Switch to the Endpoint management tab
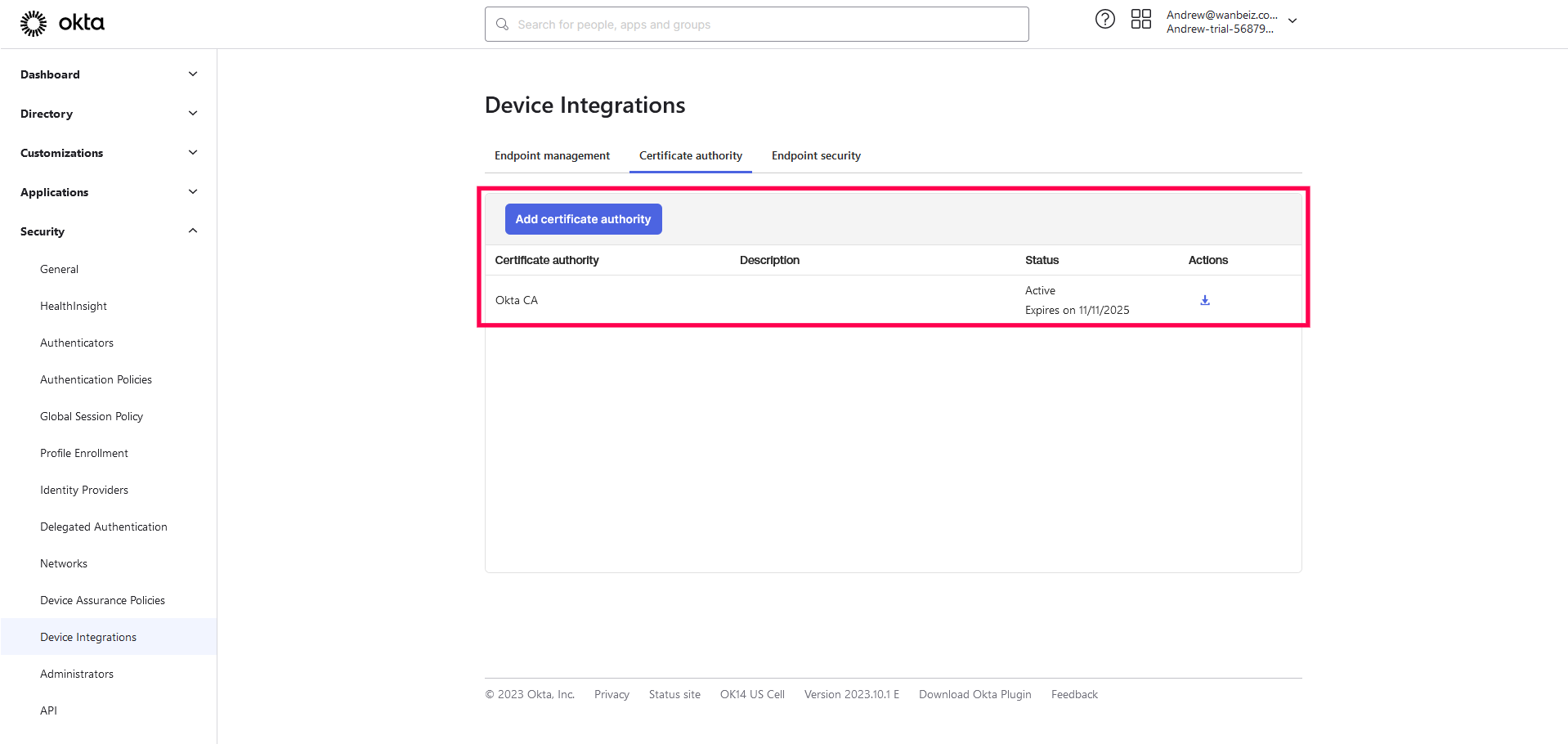 [552, 156]
